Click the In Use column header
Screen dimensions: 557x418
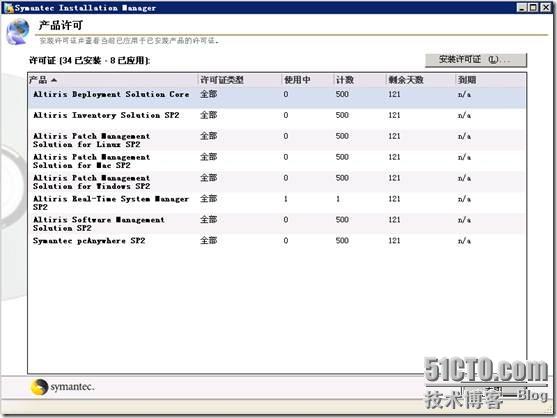307,80
